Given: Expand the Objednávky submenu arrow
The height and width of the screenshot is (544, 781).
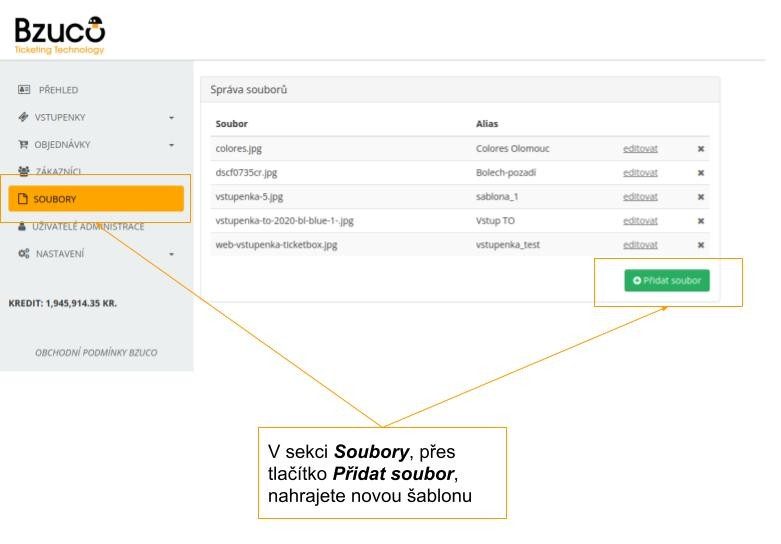Looking at the screenshot, I should [171, 145].
